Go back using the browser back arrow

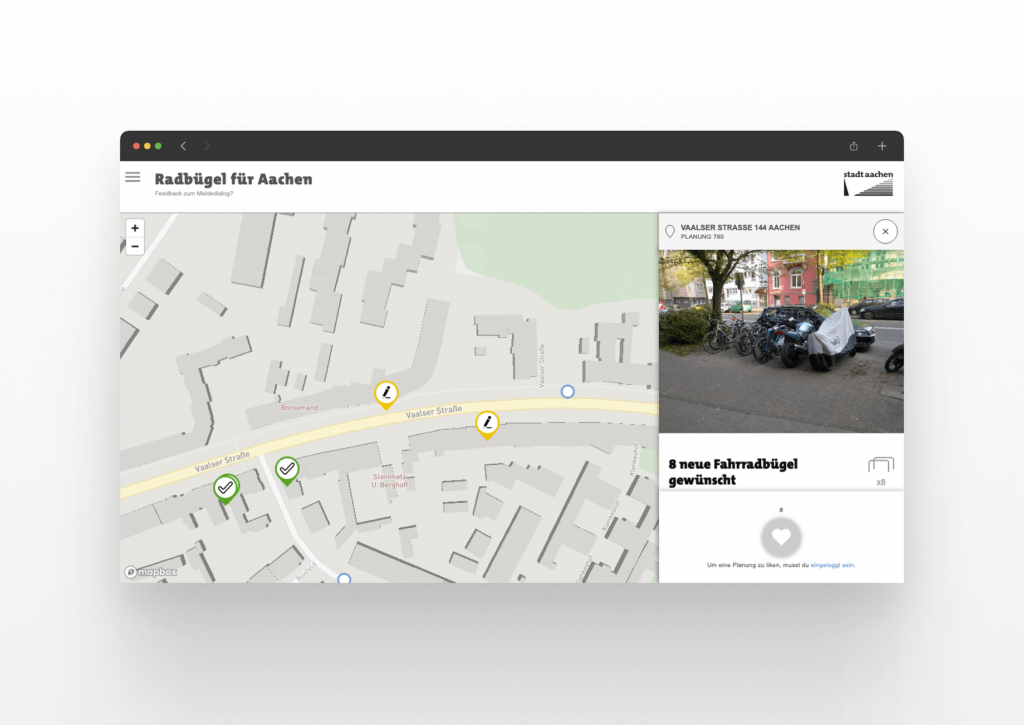pos(183,146)
